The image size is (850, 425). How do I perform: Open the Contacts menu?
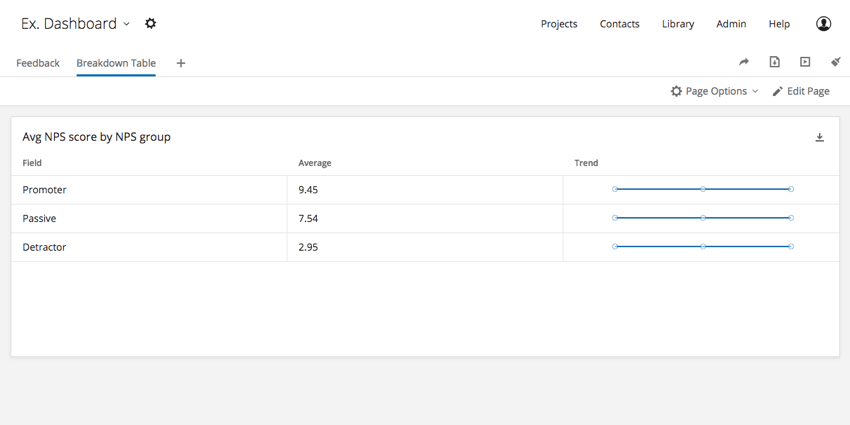click(x=620, y=24)
